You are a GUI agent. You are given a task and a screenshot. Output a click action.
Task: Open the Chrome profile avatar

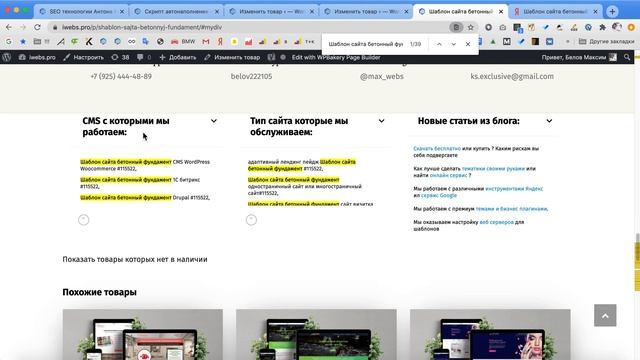click(617, 27)
